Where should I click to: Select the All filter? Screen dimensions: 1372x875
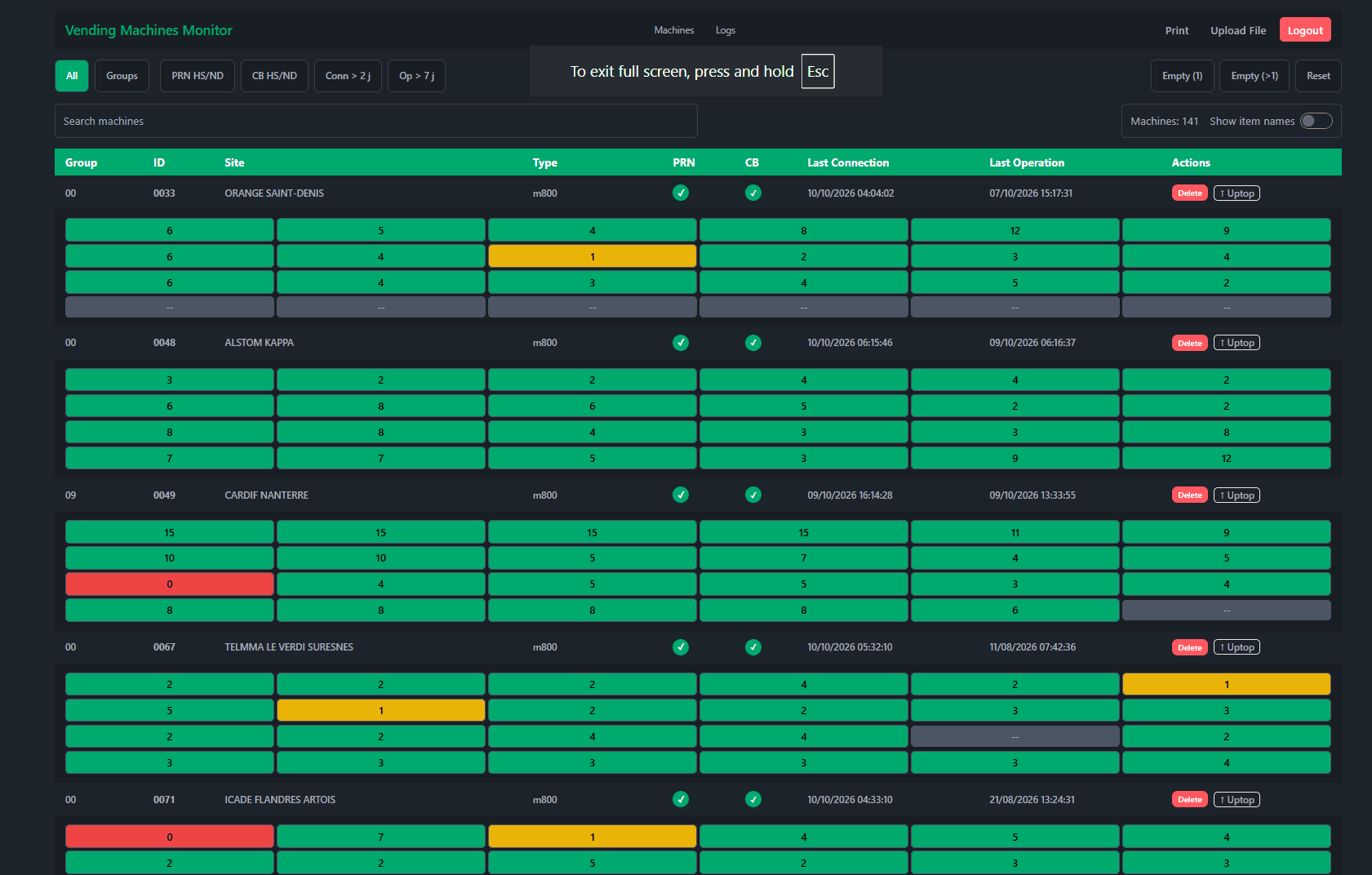pos(72,76)
